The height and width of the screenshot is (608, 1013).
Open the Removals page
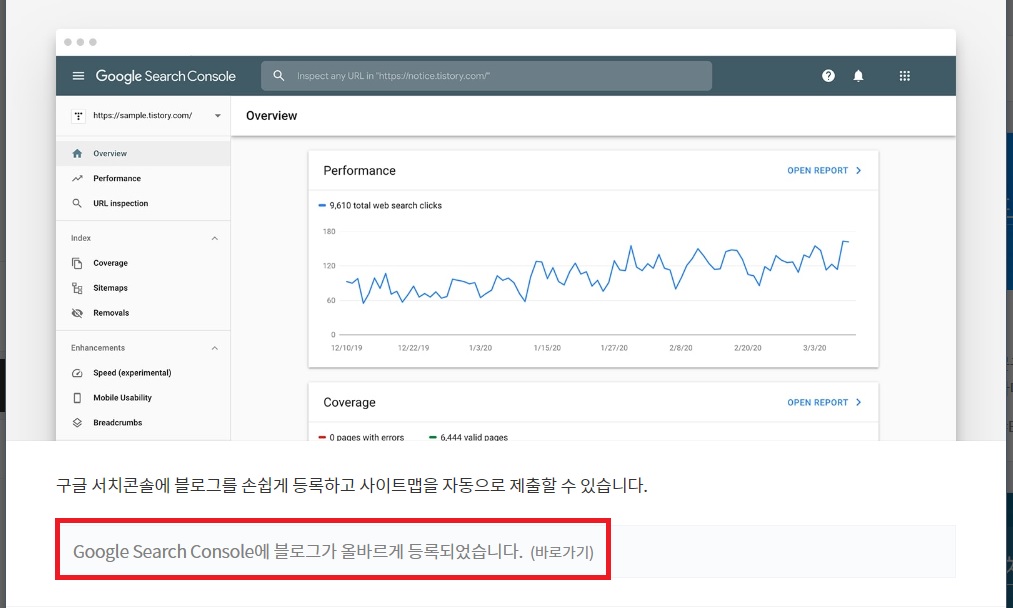point(111,312)
